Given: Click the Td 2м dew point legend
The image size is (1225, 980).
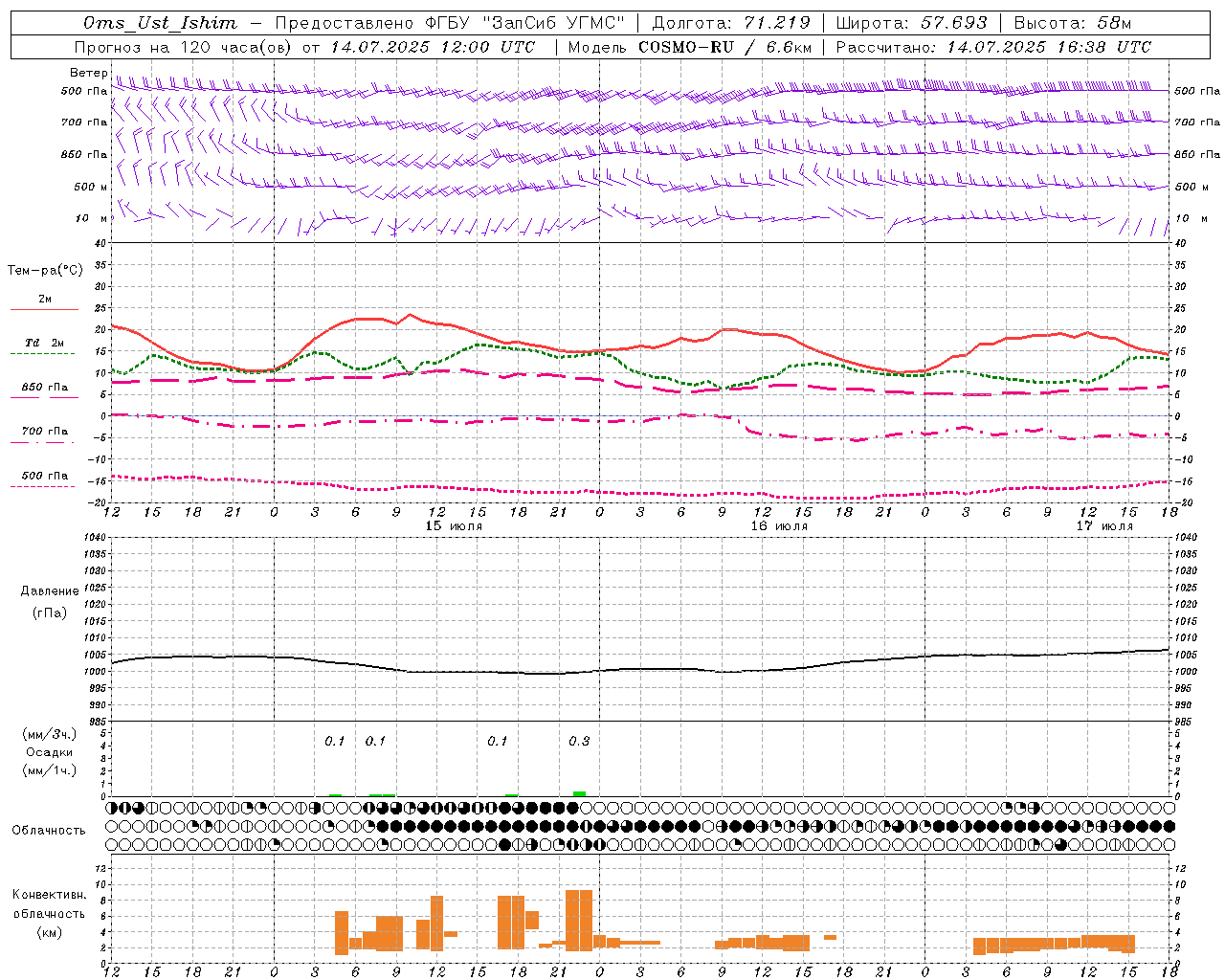Looking at the screenshot, I should pos(44,343).
